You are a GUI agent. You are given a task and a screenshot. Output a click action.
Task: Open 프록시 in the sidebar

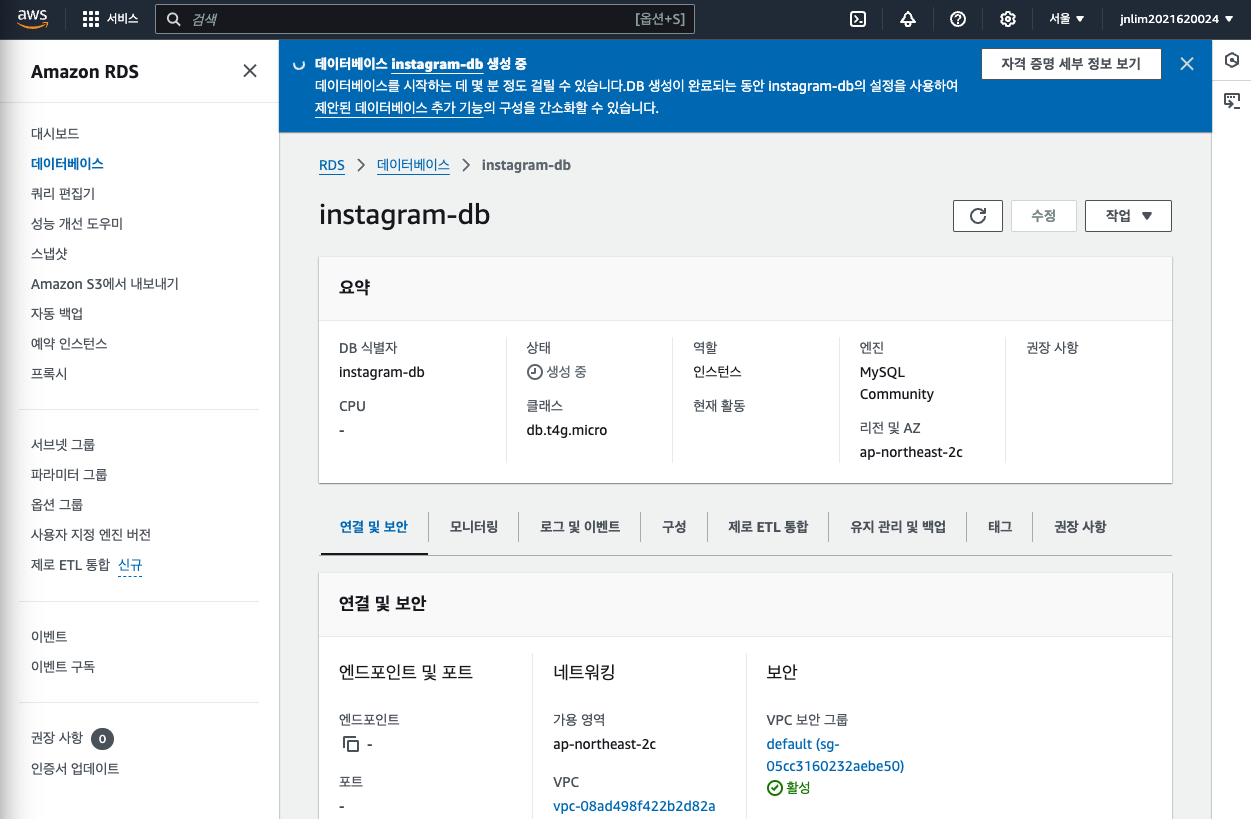click(x=49, y=374)
